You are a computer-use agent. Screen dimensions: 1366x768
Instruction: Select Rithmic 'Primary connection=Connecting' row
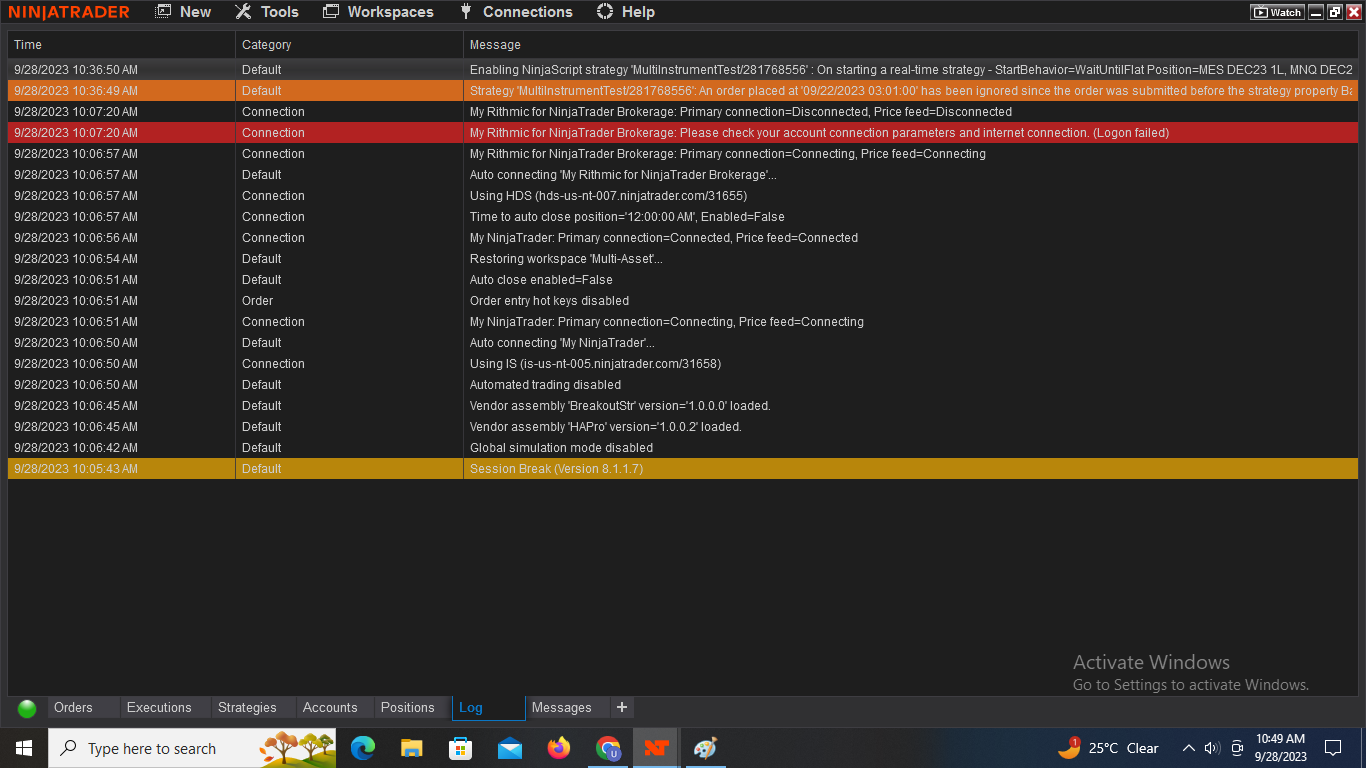(683, 154)
